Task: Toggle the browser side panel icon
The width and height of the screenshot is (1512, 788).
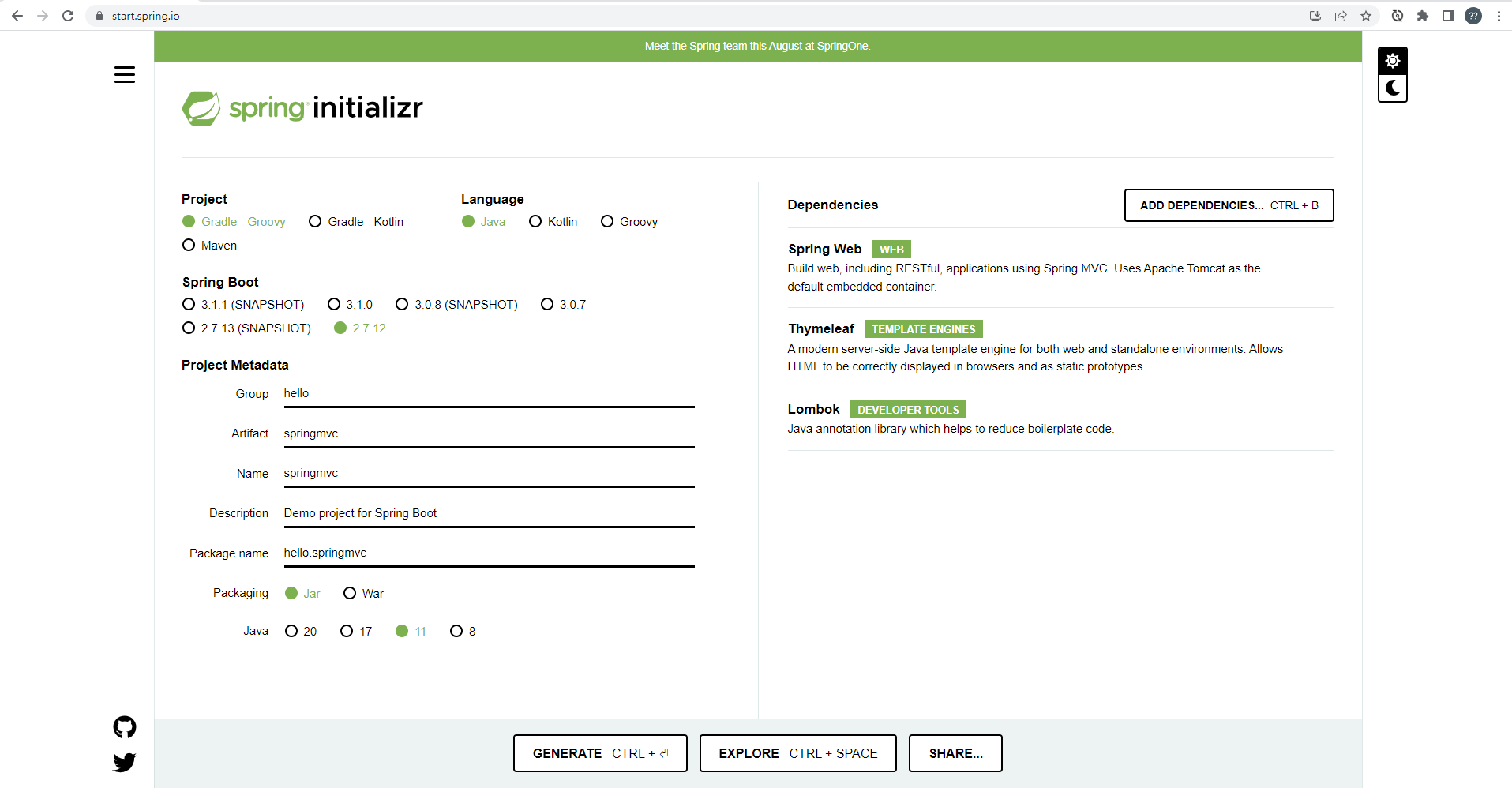Action: tap(1448, 16)
